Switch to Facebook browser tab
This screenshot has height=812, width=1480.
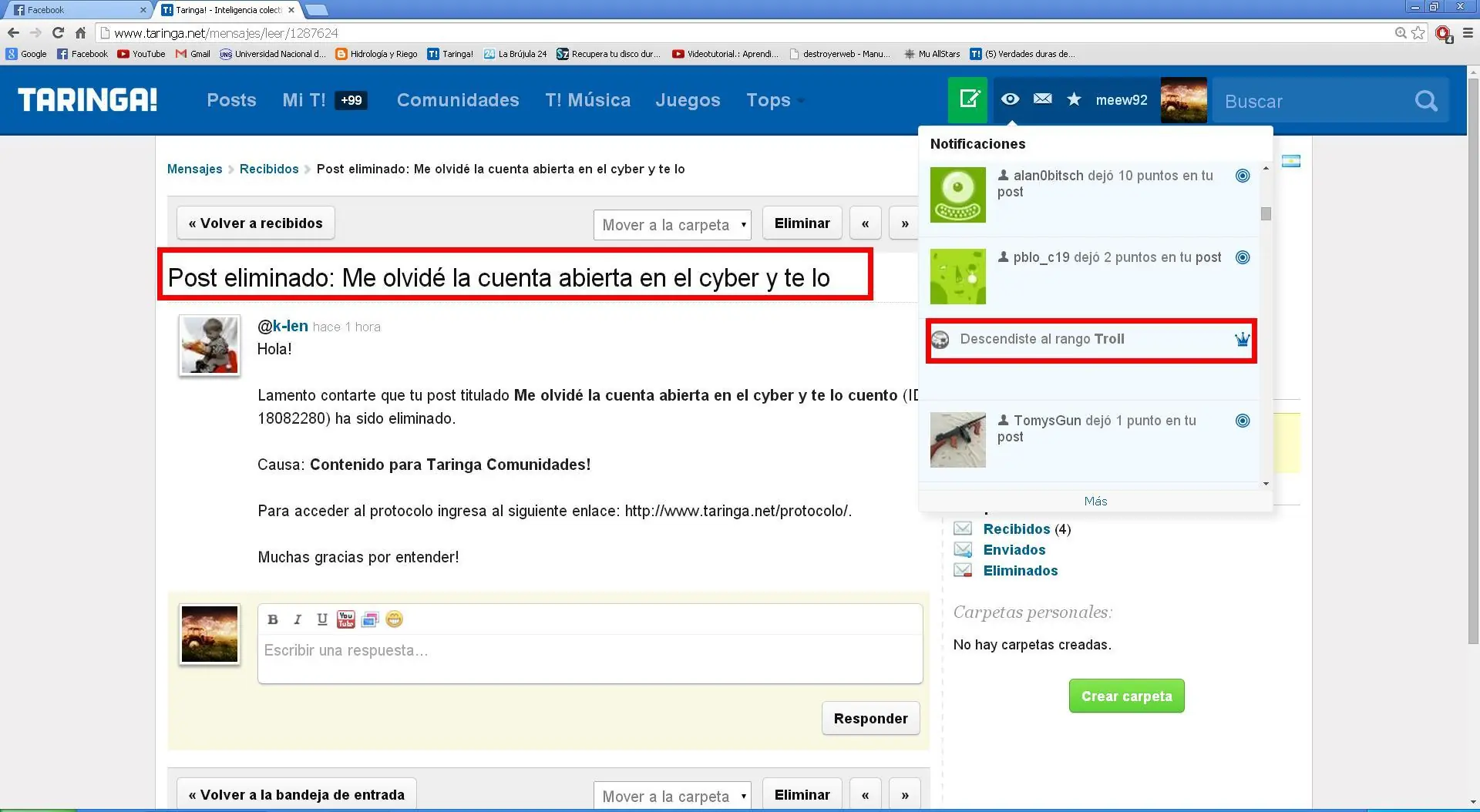tap(77, 10)
